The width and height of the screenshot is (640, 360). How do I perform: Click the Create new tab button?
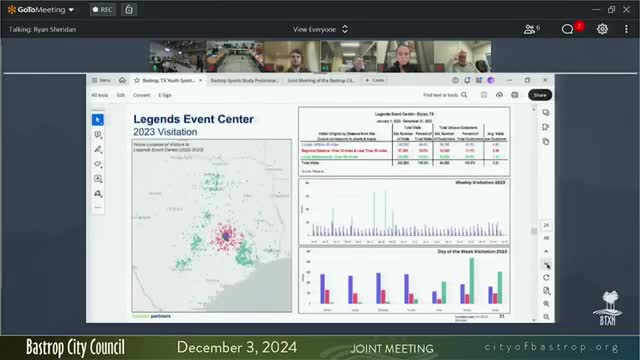(374, 80)
